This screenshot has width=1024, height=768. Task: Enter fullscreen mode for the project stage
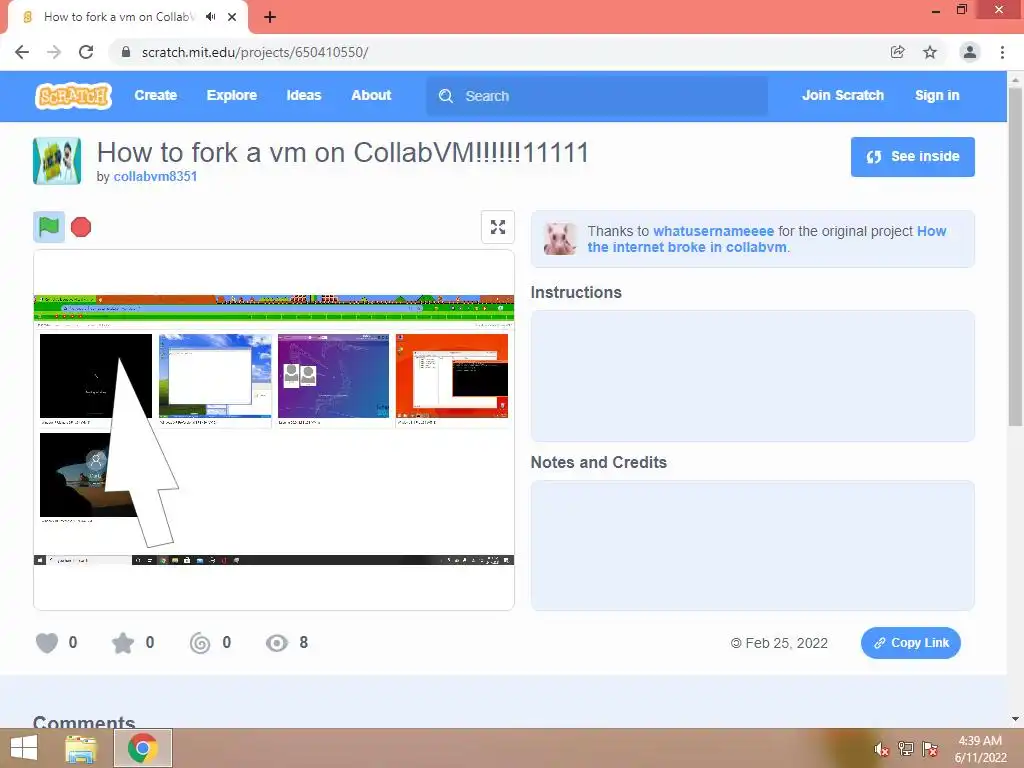coord(498,227)
